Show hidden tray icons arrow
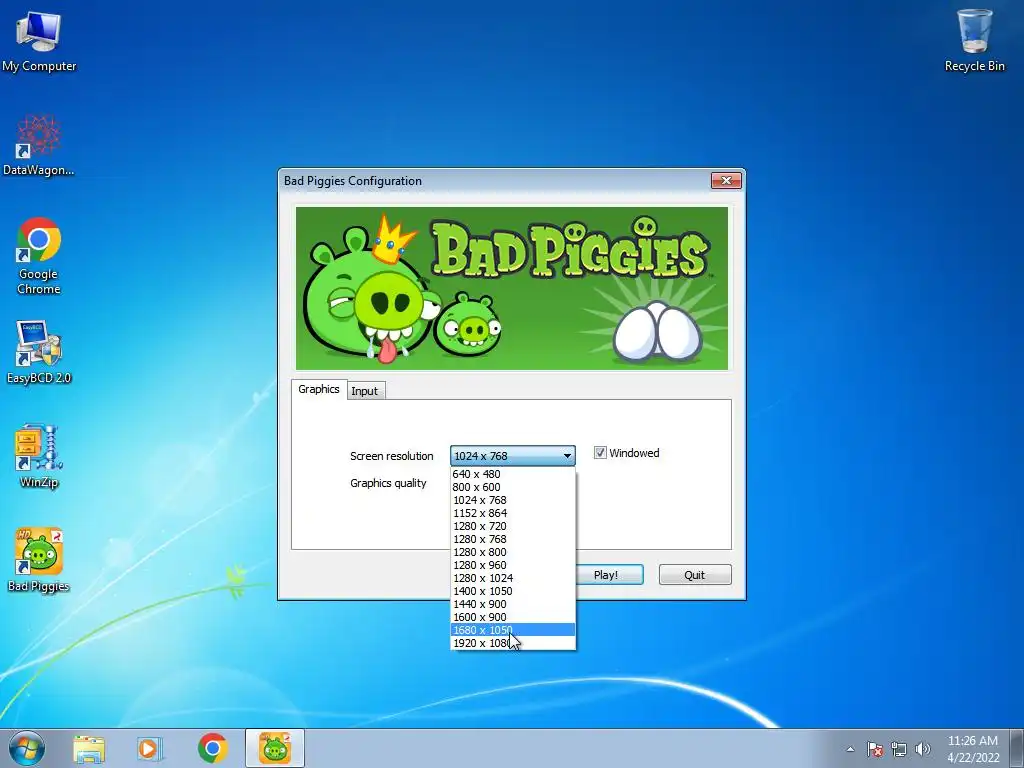Viewport: 1024px width, 768px height. coord(850,749)
